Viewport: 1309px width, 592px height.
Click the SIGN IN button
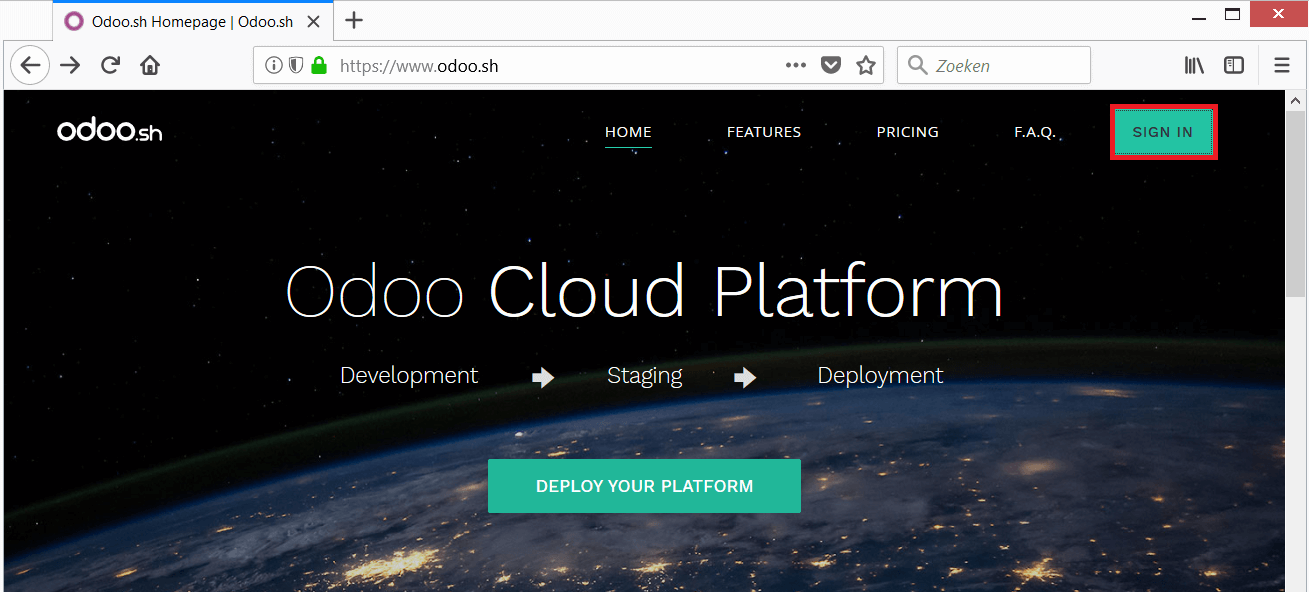pos(1163,132)
